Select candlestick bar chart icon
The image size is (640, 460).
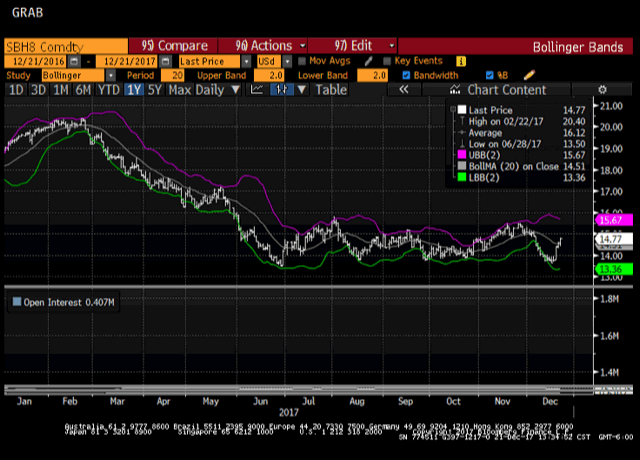[282, 89]
